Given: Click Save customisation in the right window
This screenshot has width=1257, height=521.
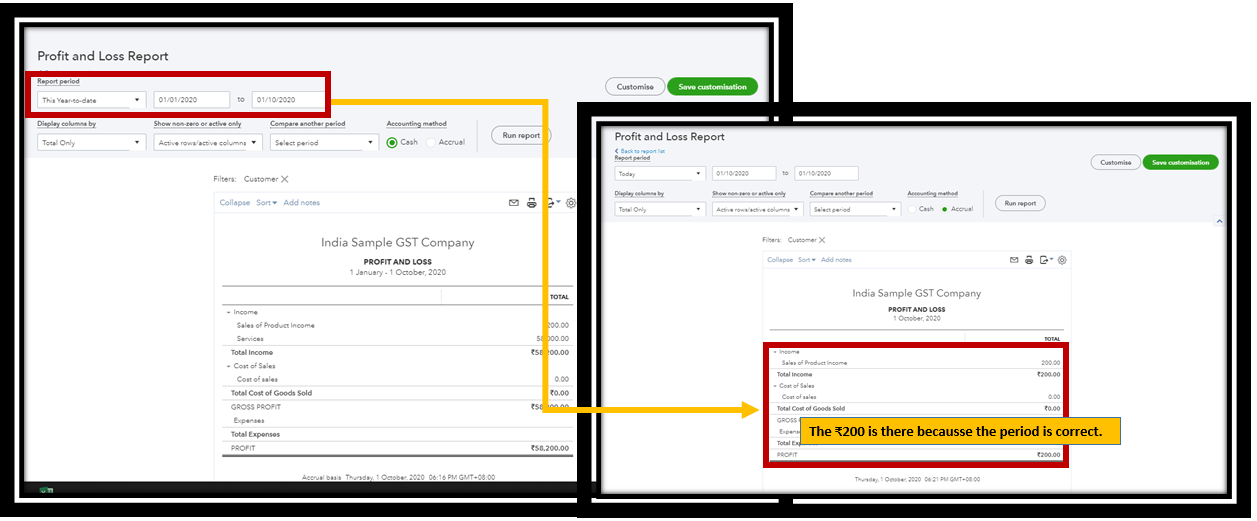Looking at the screenshot, I should tap(1181, 162).
